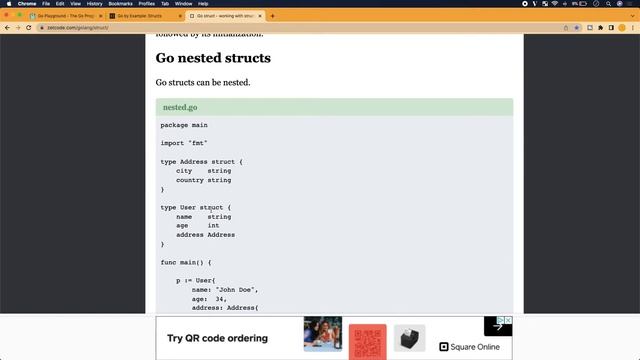Open the Chrome application menu
Viewport: 640px width, 360px height.
[27, 4]
